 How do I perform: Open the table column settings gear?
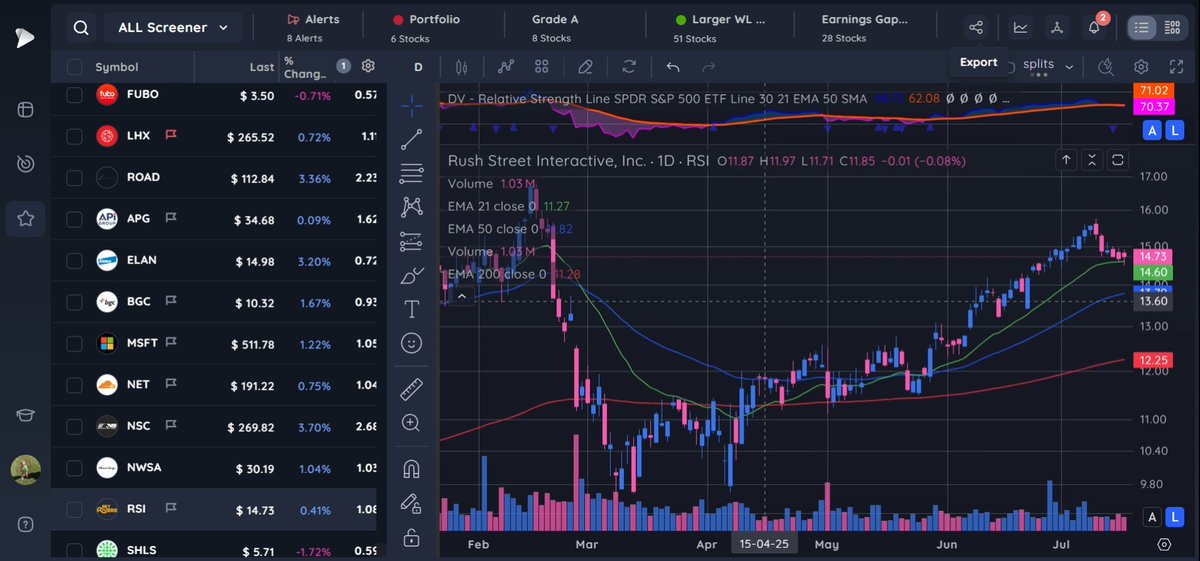pyautogui.click(x=368, y=66)
